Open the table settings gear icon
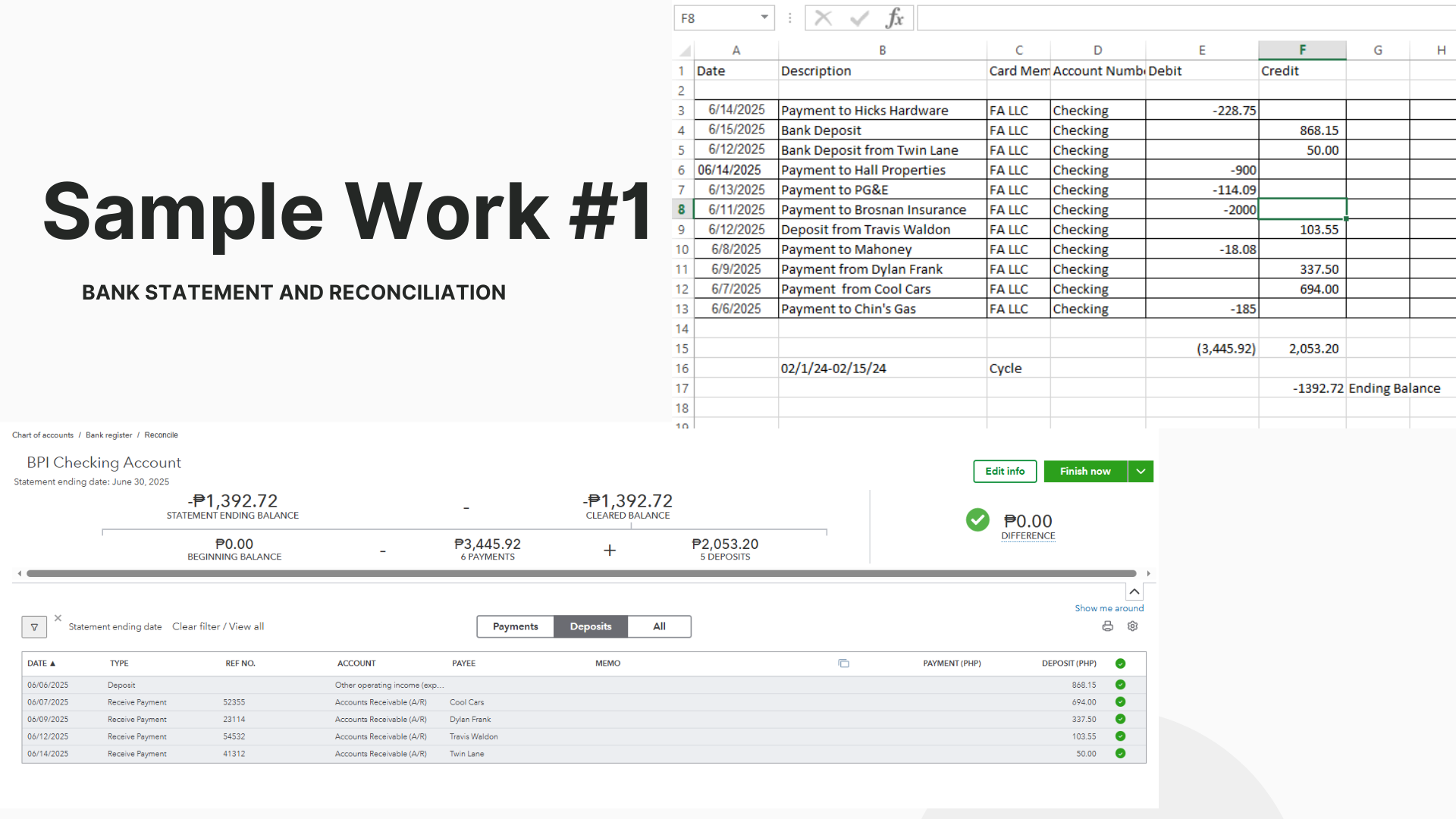1456x819 pixels. click(x=1132, y=626)
